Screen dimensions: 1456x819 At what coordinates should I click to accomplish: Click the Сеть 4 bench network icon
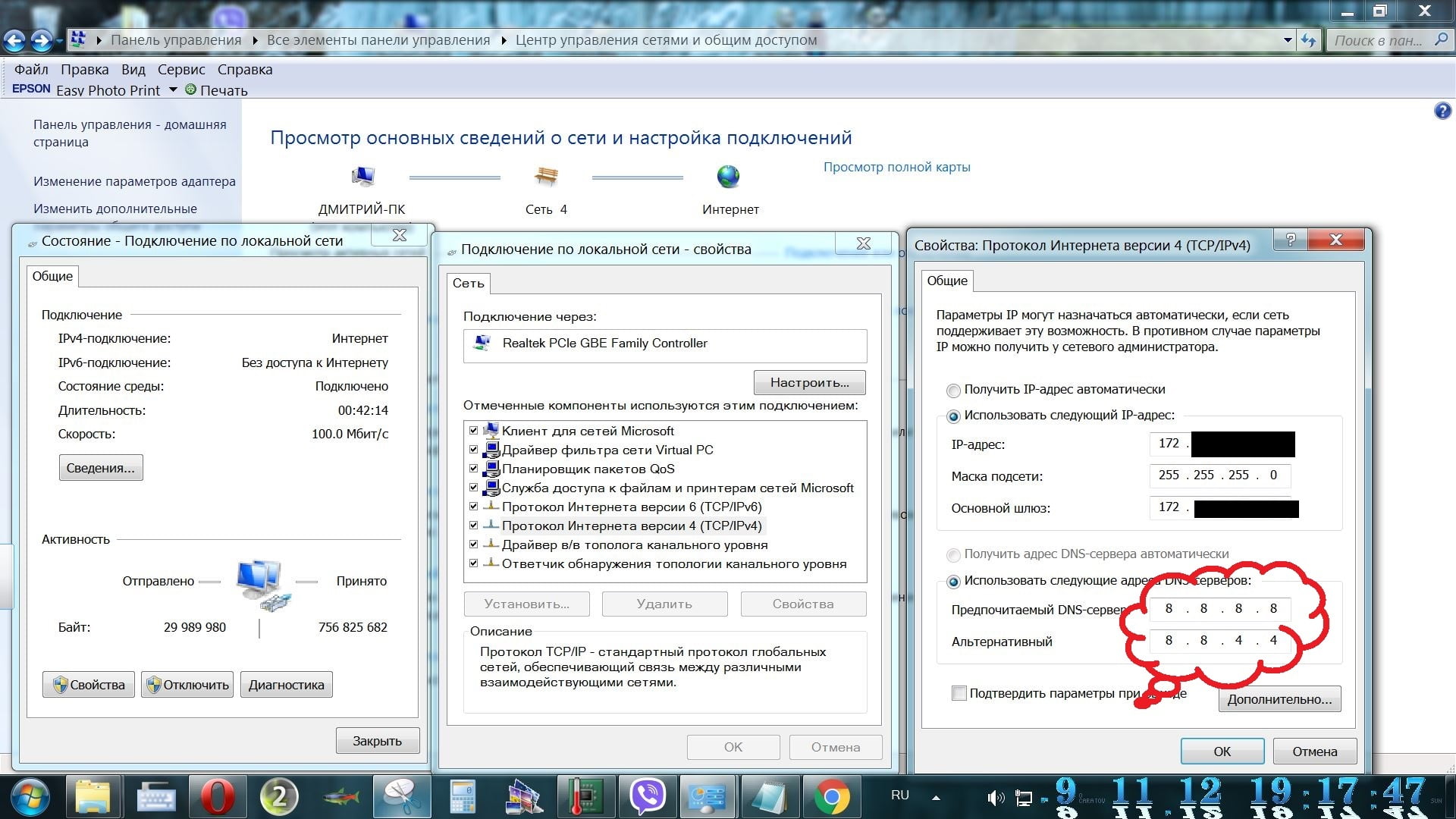click(546, 177)
